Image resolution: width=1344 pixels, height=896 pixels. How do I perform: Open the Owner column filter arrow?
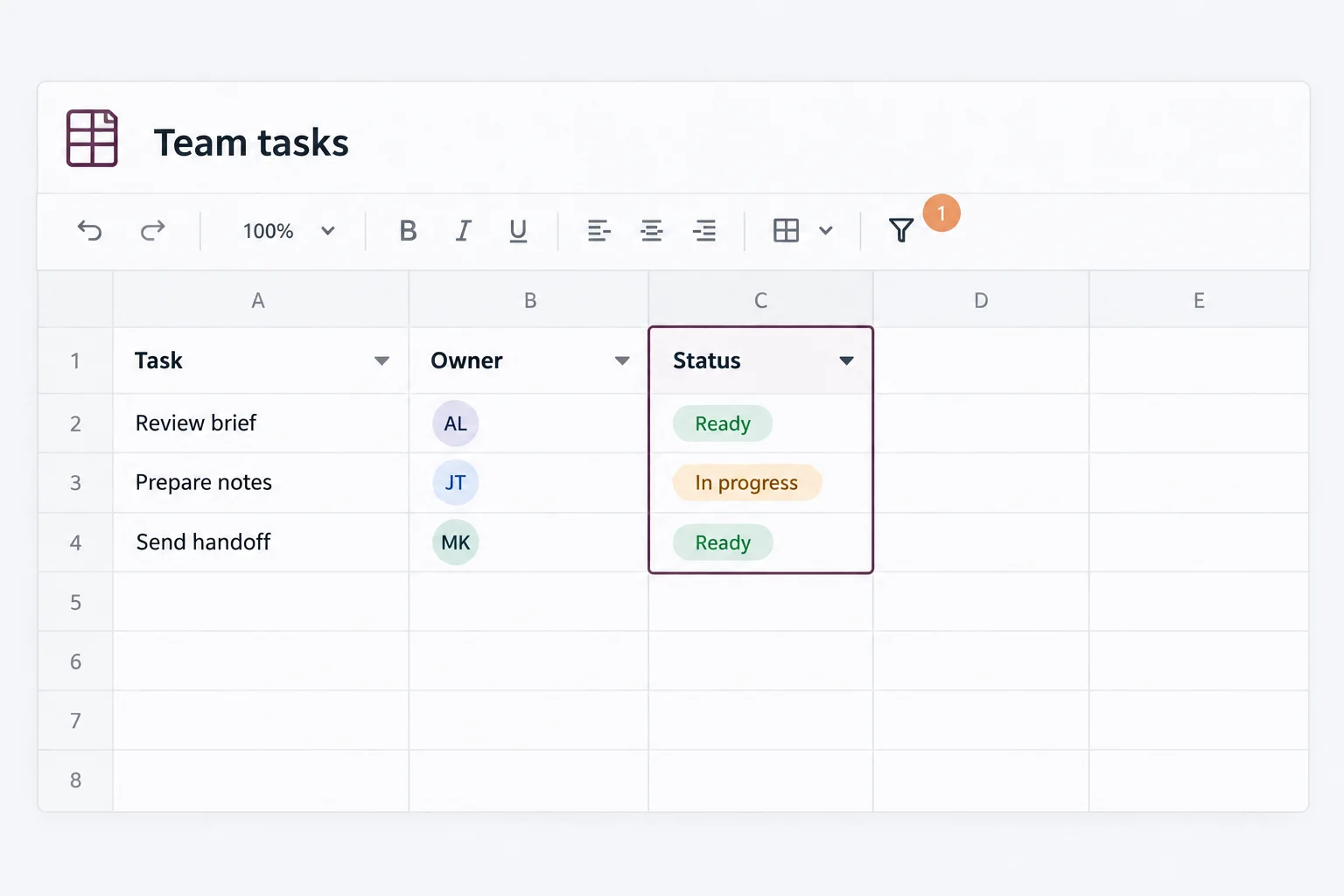622,360
